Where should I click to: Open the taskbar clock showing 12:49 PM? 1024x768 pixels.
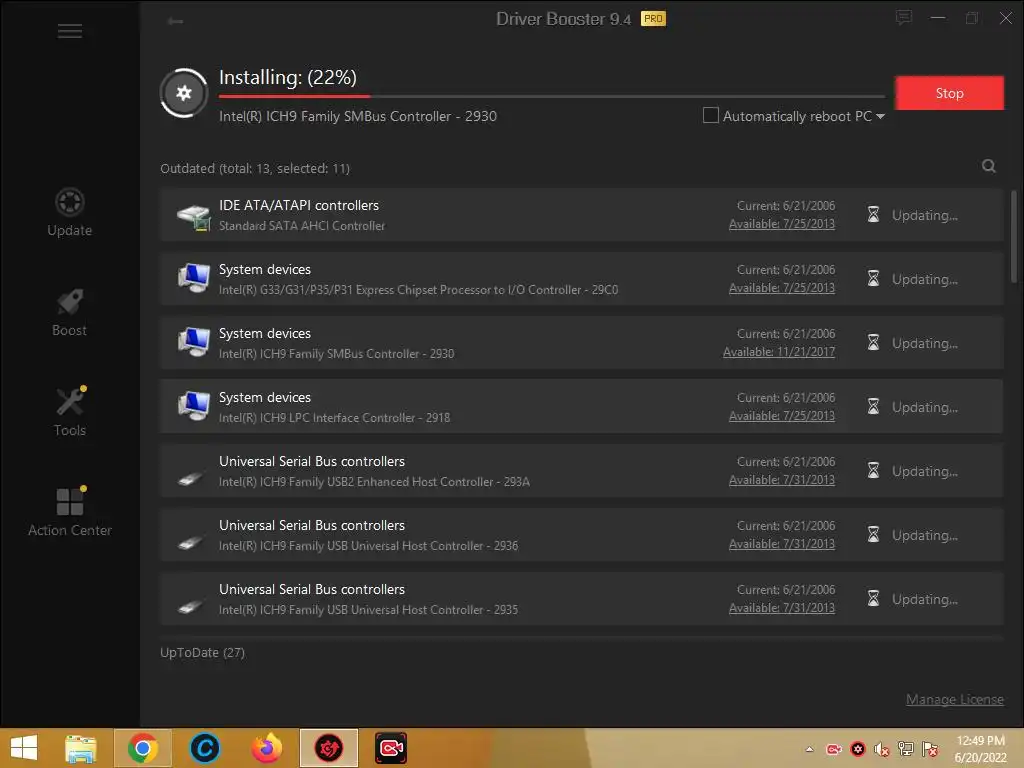[x=980, y=749]
